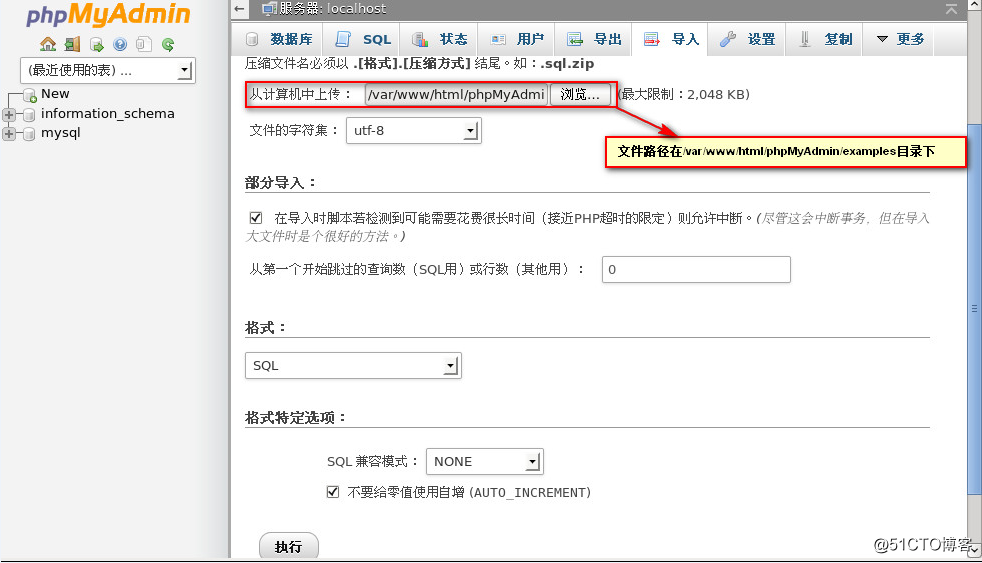The height and width of the screenshot is (563, 982).
Task: Click the 执行 (Go) button
Action: tap(289, 547)
